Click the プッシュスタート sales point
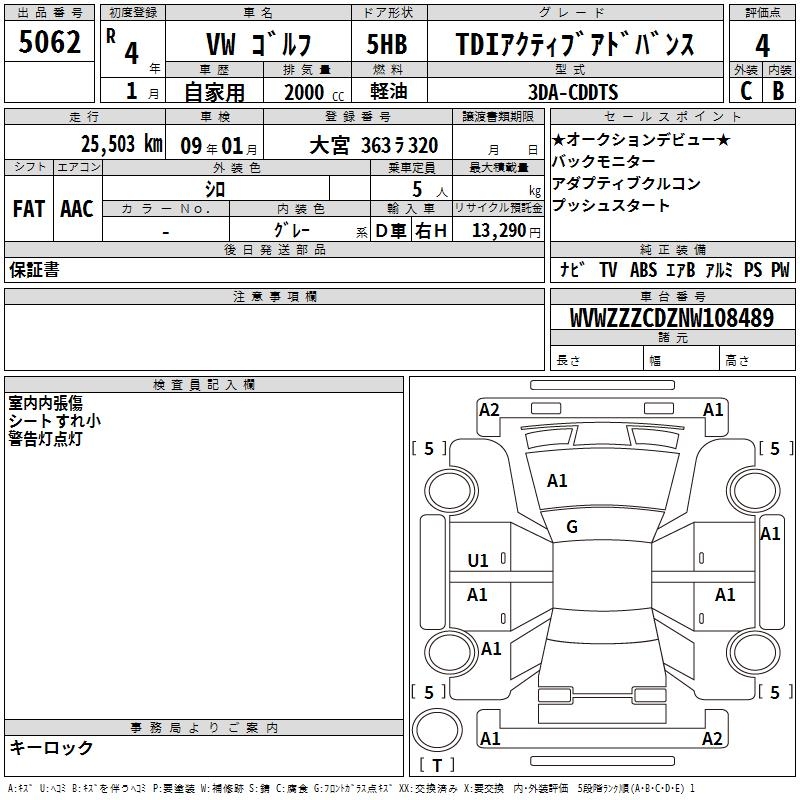Screen dimensions: 800x800 point(611,205)
